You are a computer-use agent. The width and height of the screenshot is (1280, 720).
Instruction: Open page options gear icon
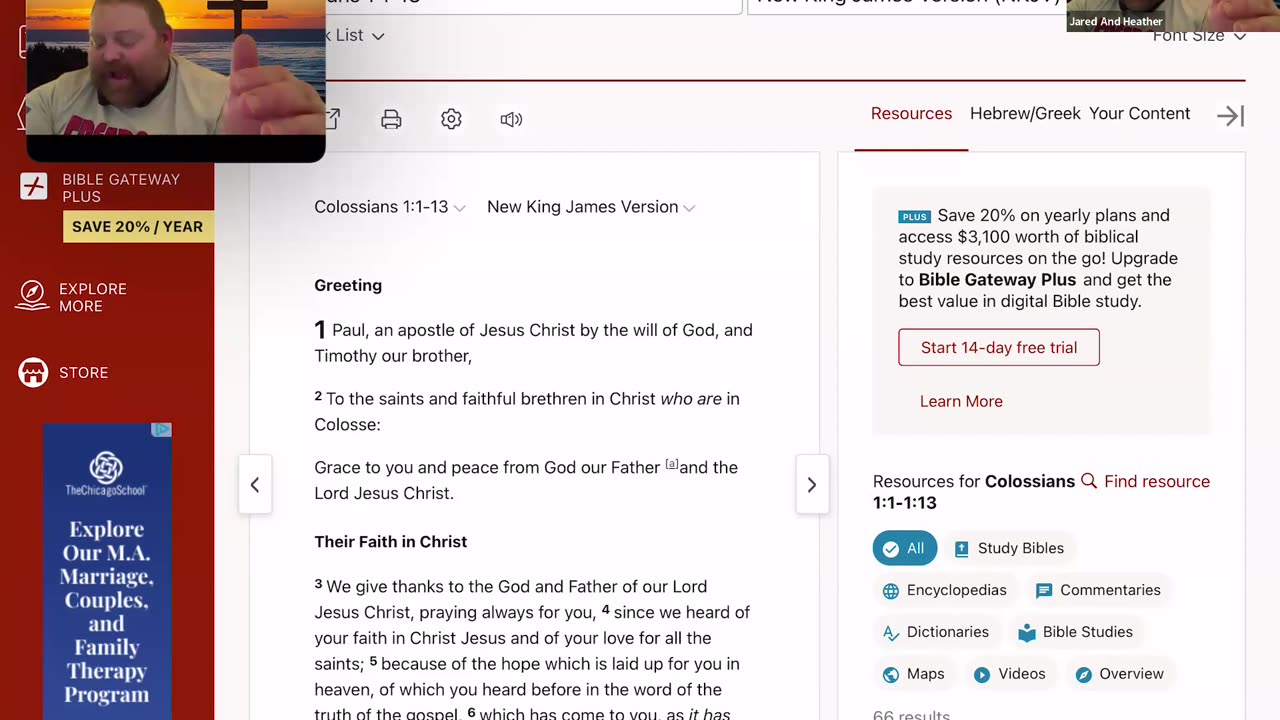(451, 119)
